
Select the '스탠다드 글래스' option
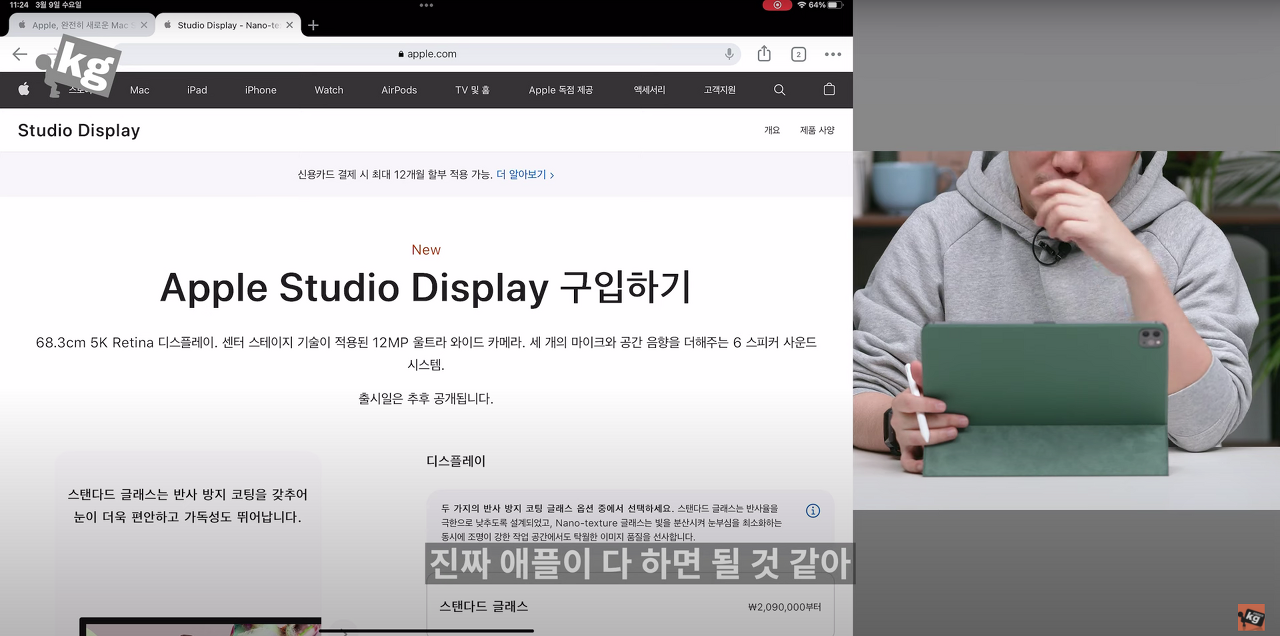(x=631, y=606)
